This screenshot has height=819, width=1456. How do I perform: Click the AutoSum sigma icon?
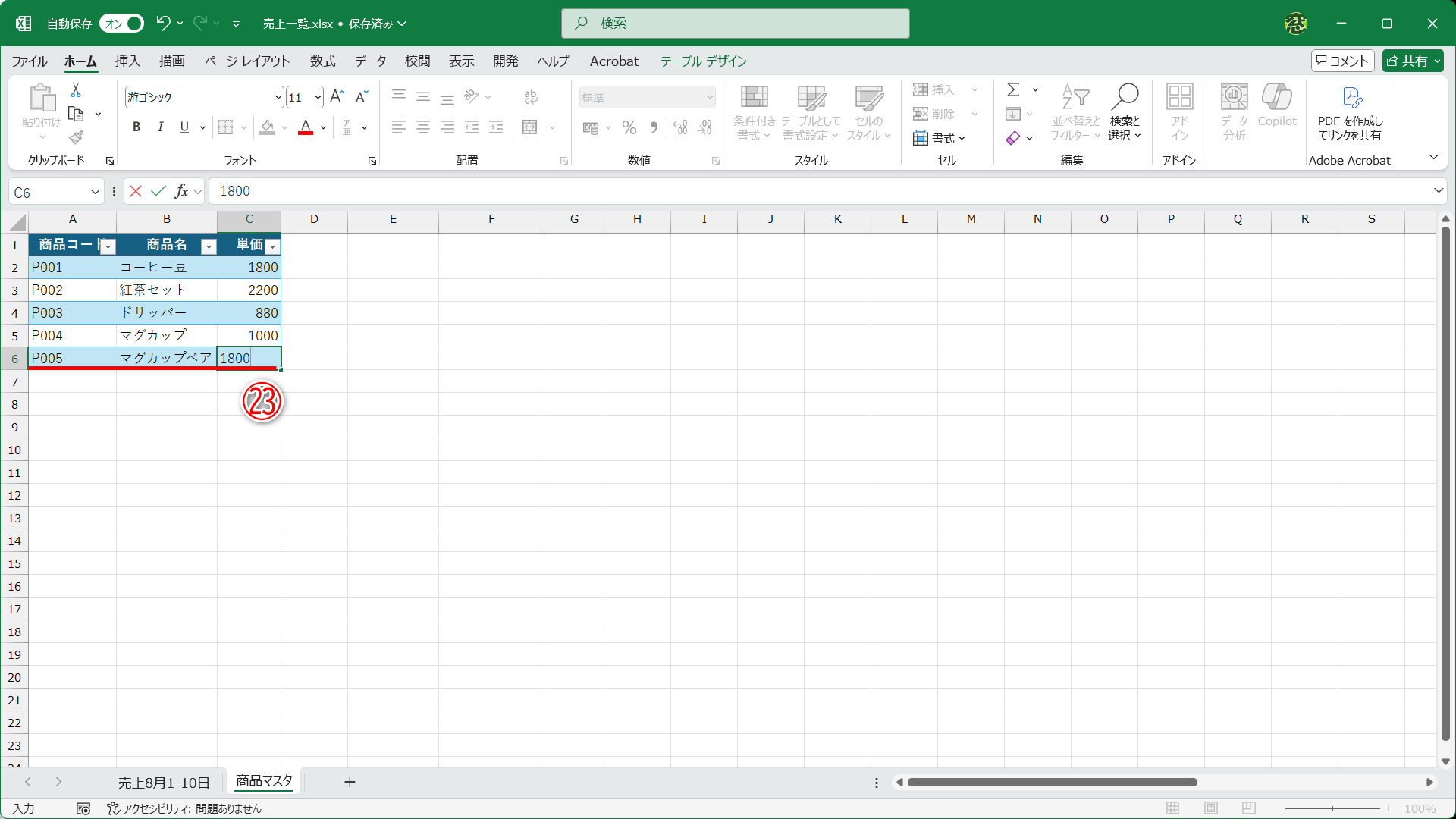1013,90
